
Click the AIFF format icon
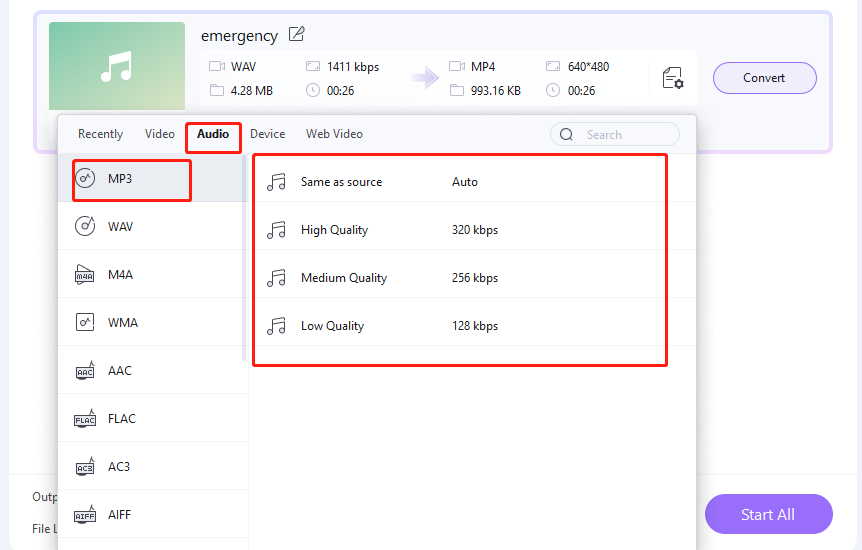coord(85,514)
